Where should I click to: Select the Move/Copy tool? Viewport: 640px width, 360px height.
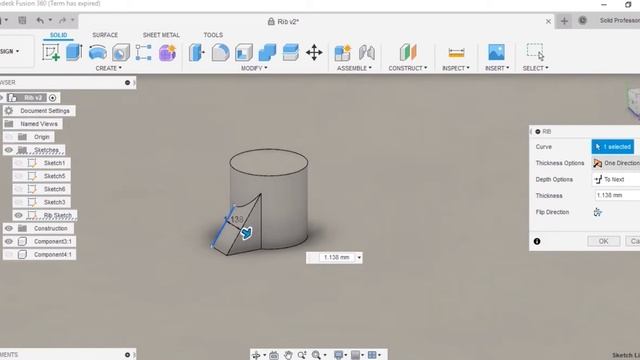pyautogui.click(x=314, y=53)
